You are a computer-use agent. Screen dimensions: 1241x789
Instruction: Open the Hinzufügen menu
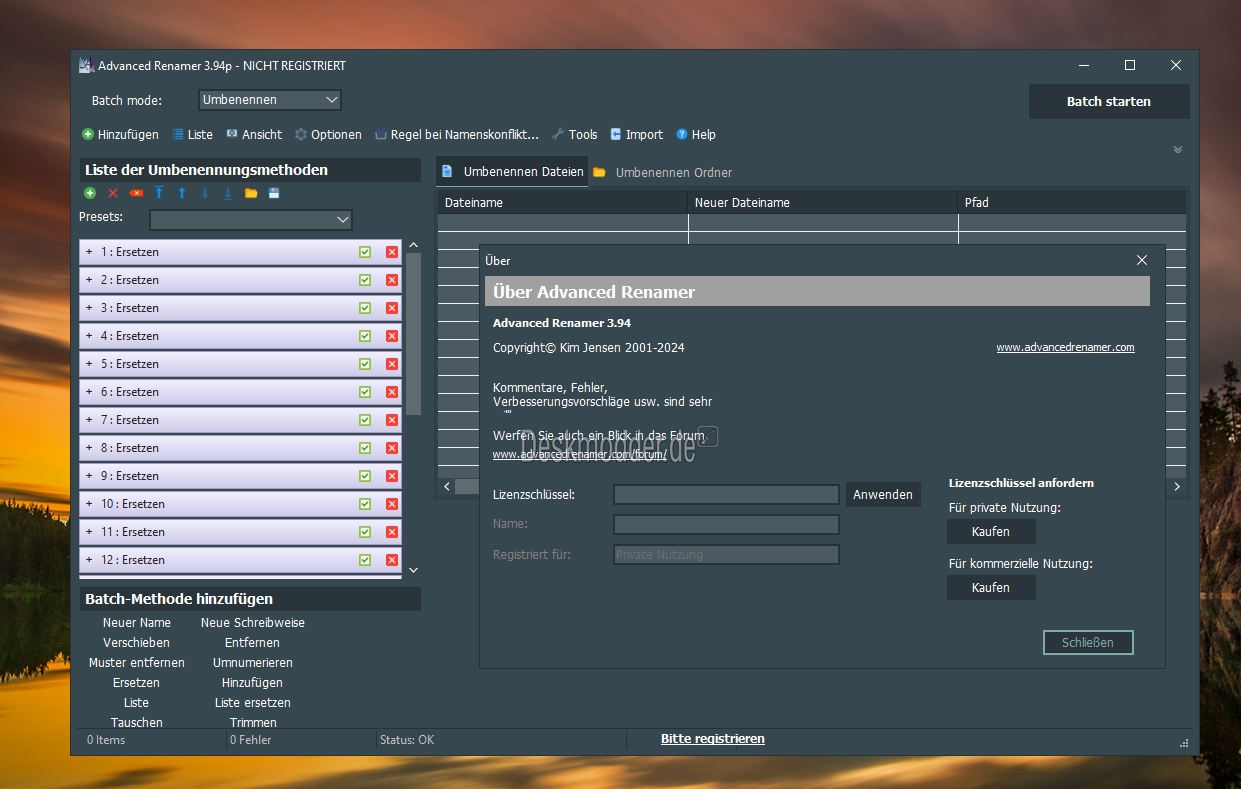pos(120,134)
